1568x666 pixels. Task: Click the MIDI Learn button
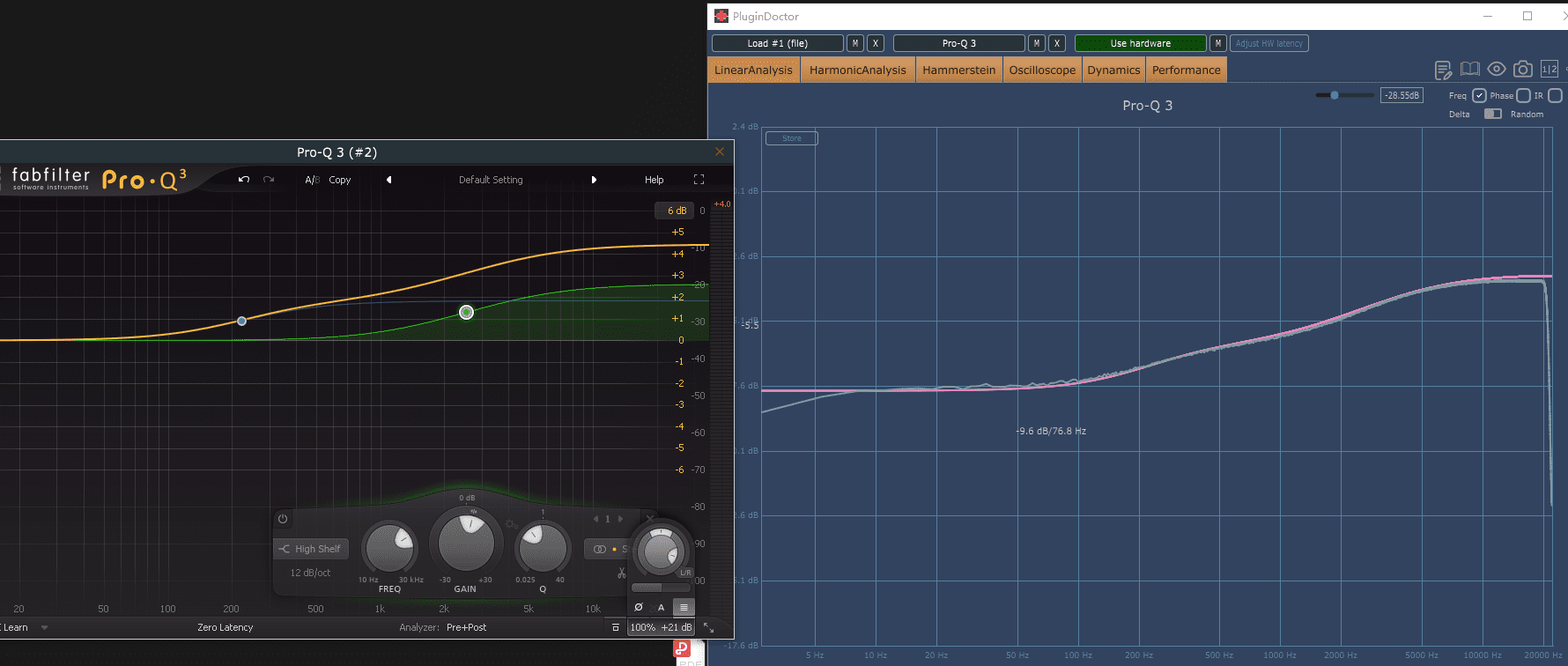15,627
